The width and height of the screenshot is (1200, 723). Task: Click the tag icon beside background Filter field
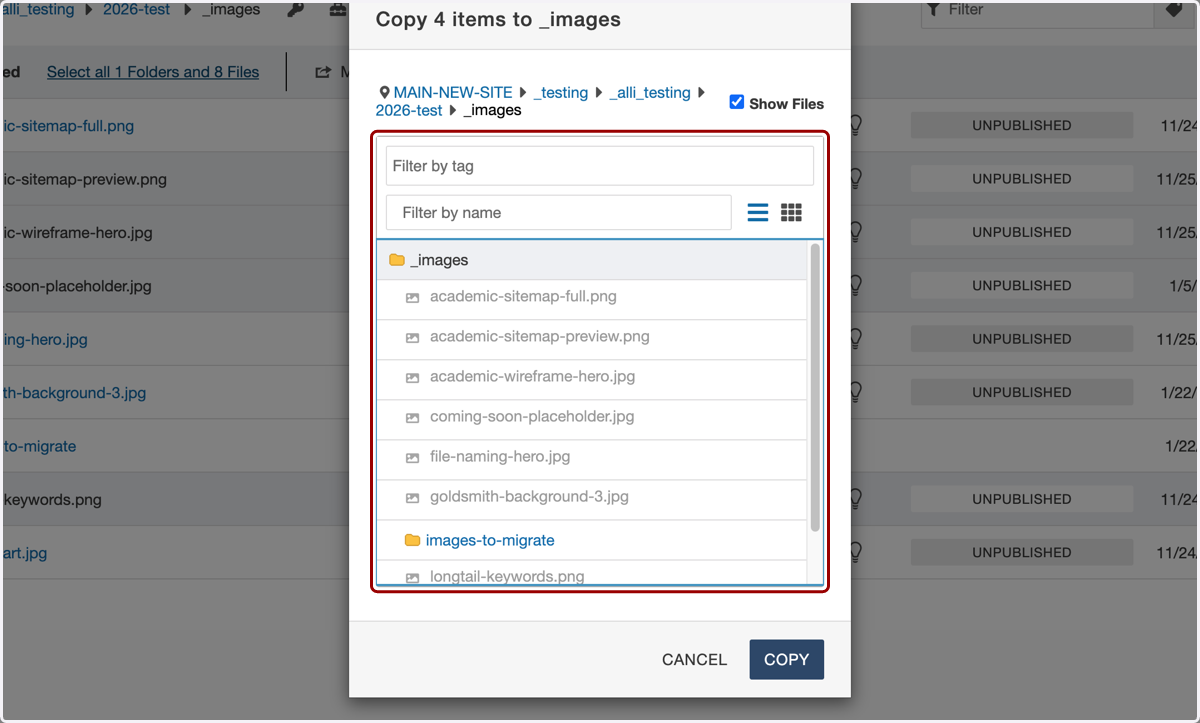pyautogui.click(x=1174, y=9)
